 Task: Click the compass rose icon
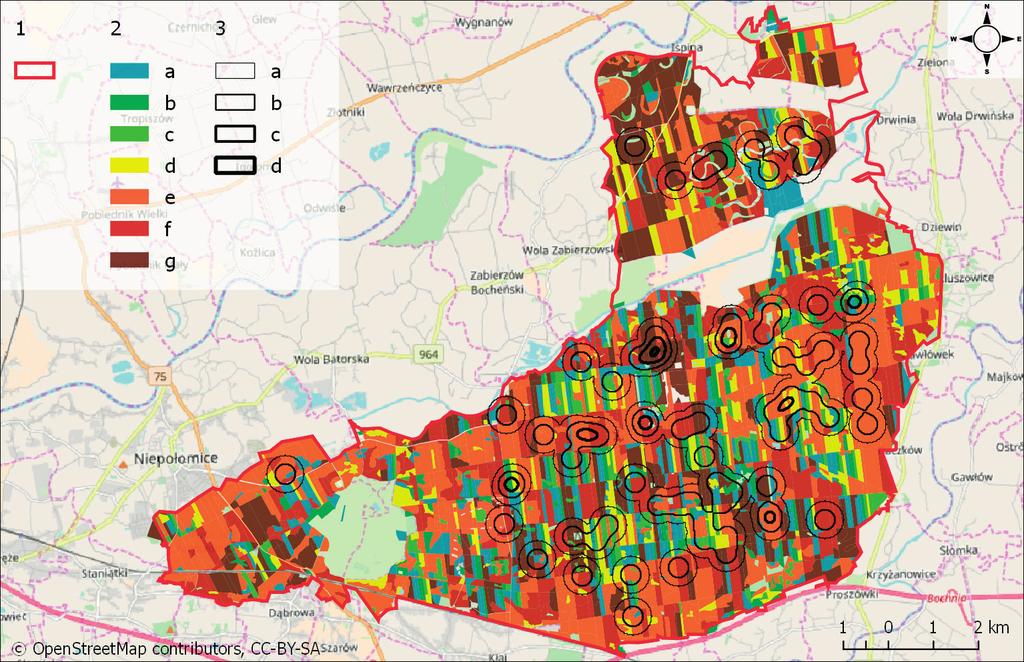(x=986, y=39)
